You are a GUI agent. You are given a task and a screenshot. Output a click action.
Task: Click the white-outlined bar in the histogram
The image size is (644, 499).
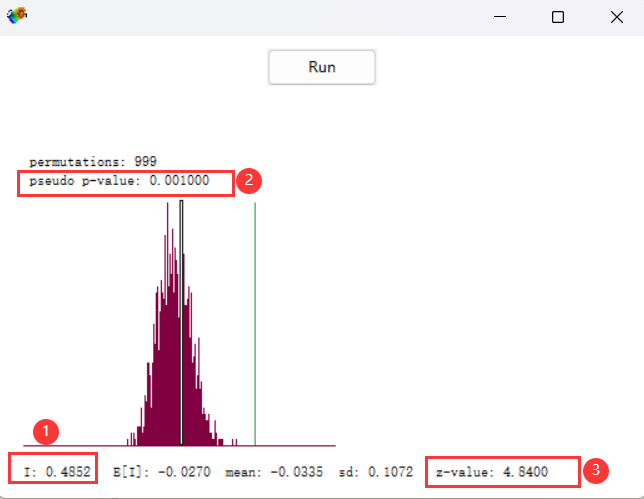[181, 322]
